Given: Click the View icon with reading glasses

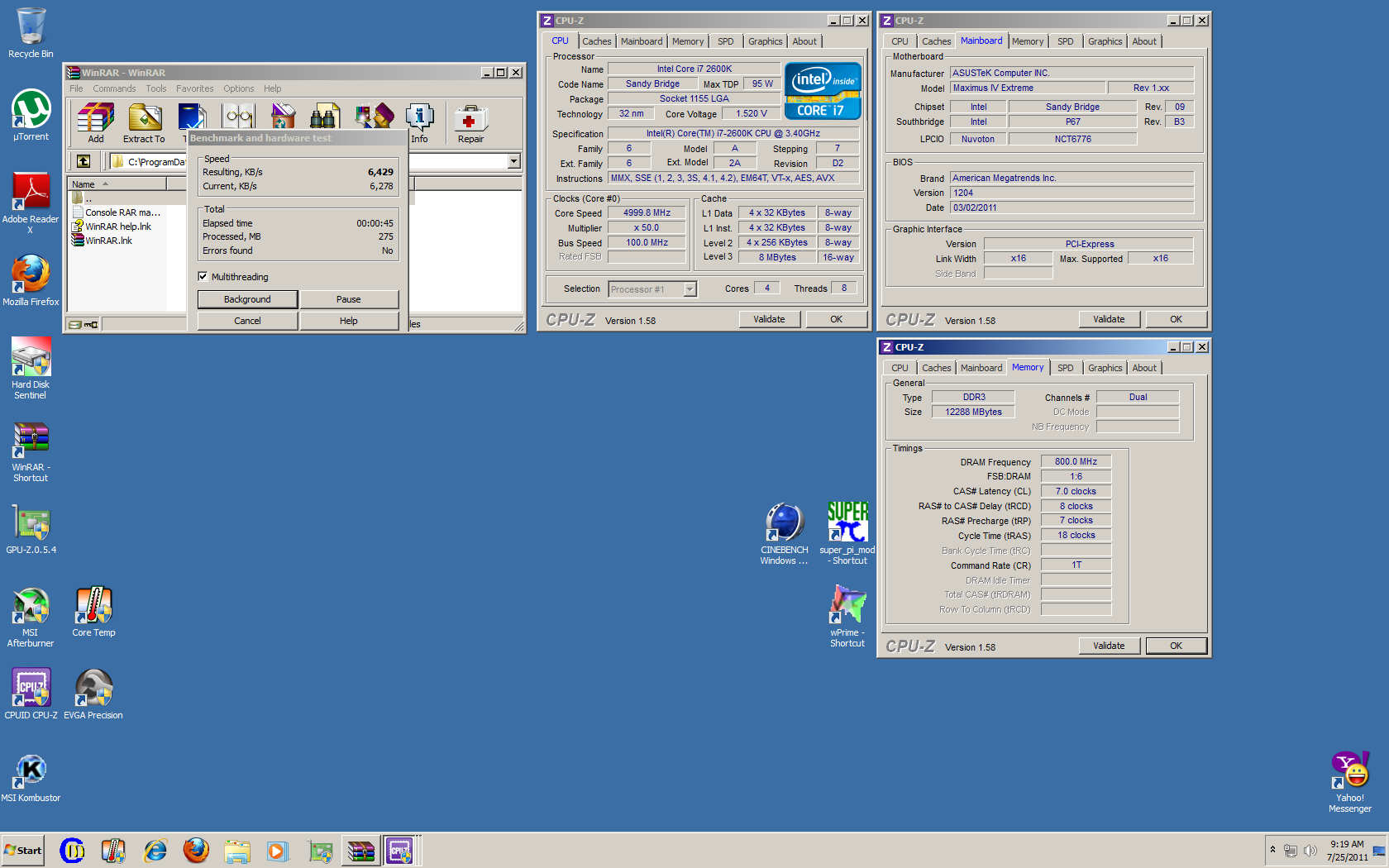Looking at the screenshot, I should click(239, 117).
